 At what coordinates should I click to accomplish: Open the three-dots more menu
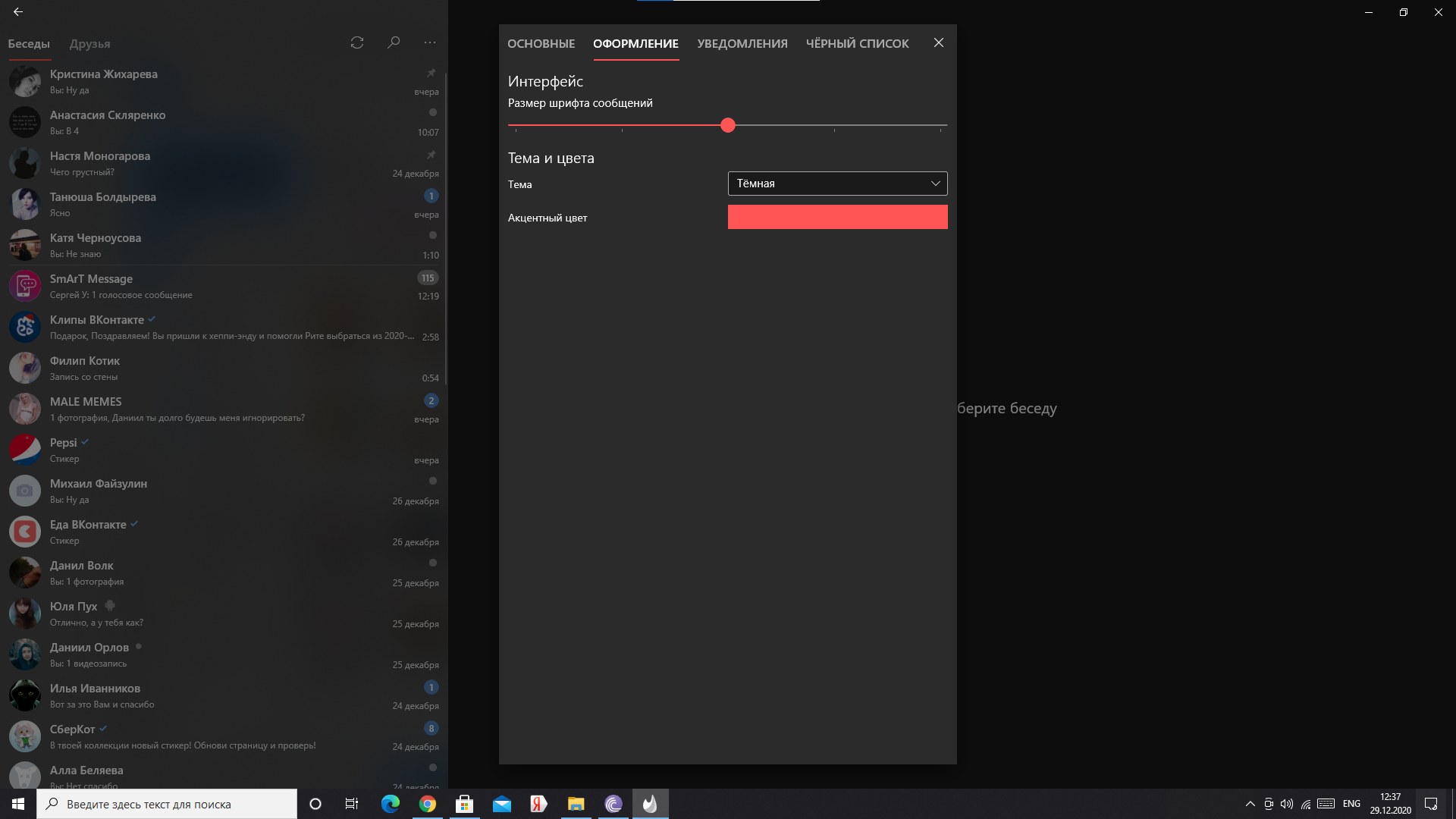coord(430,42)
